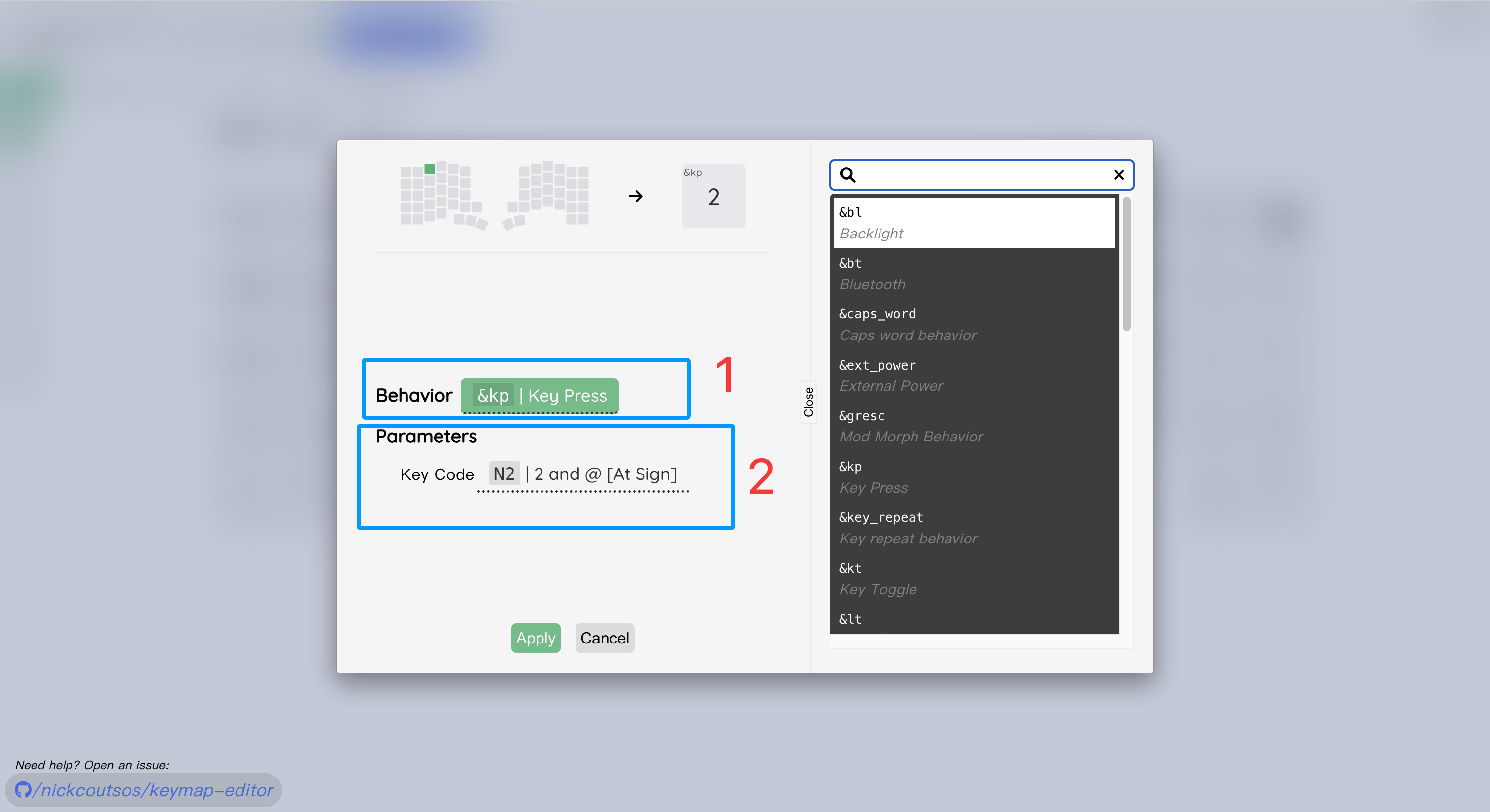Select &gresc Mod Morph Behavior
The image size is (1490, 812).
coord(974,426)
